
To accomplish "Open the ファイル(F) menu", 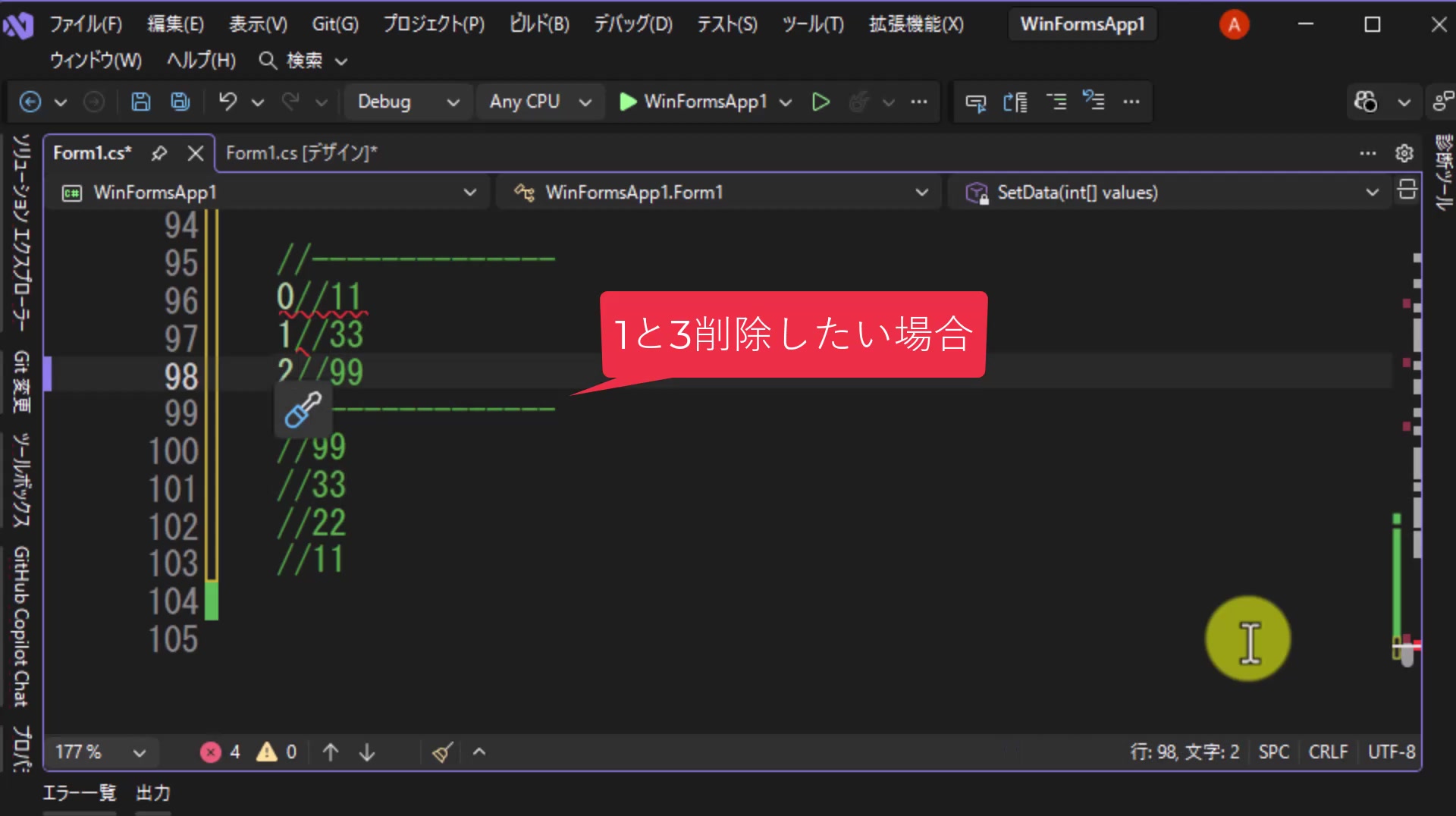I will tap(86, 24).
